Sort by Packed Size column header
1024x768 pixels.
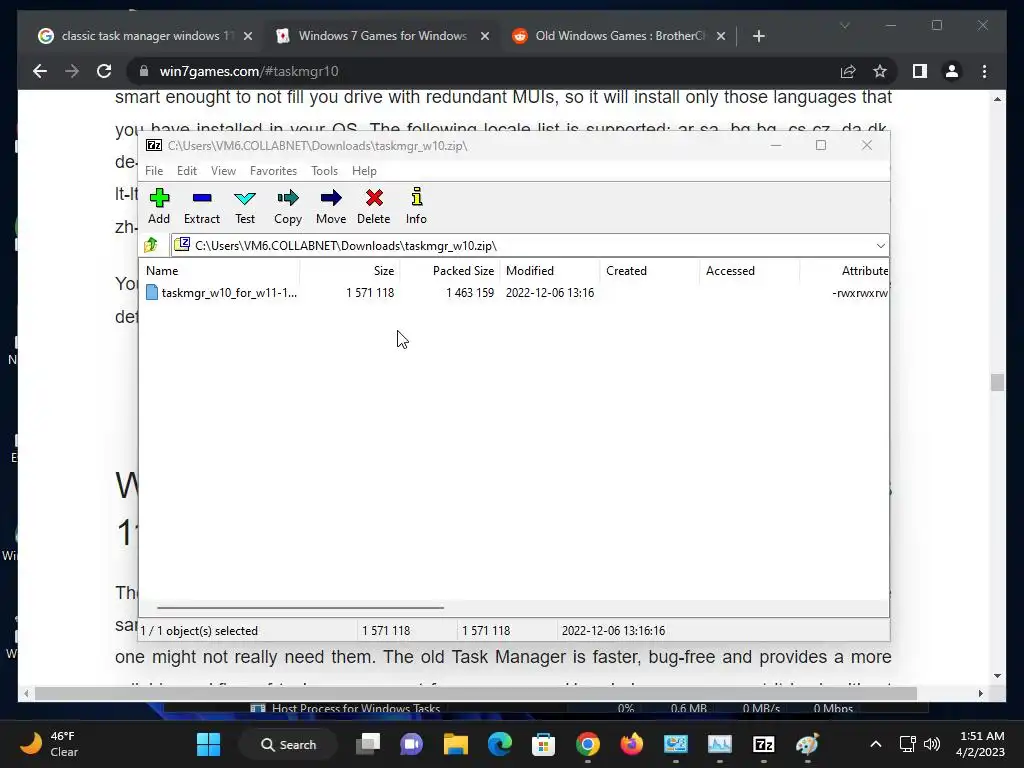[x=450, y=270]
